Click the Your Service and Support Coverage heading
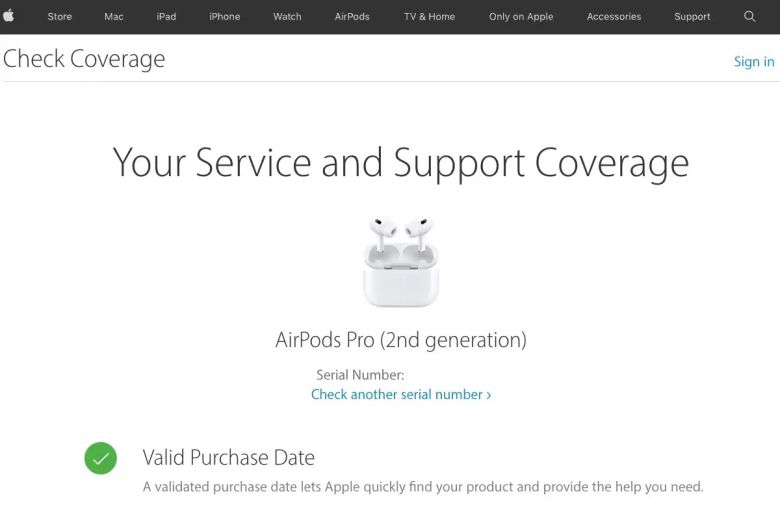The height and width of the screenshot is (520, 780). click(x=401, y=163)
